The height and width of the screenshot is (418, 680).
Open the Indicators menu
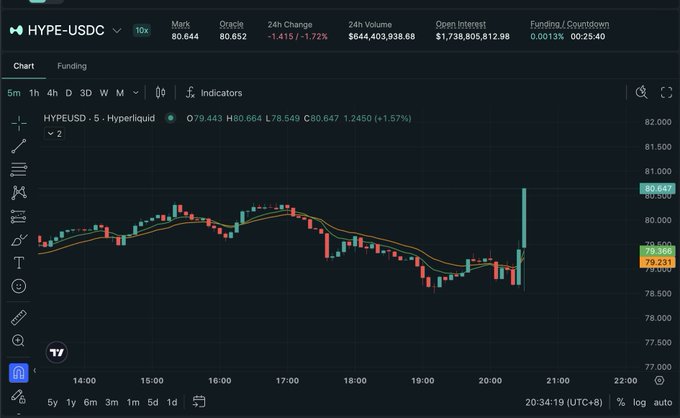(x=214, y=93)
